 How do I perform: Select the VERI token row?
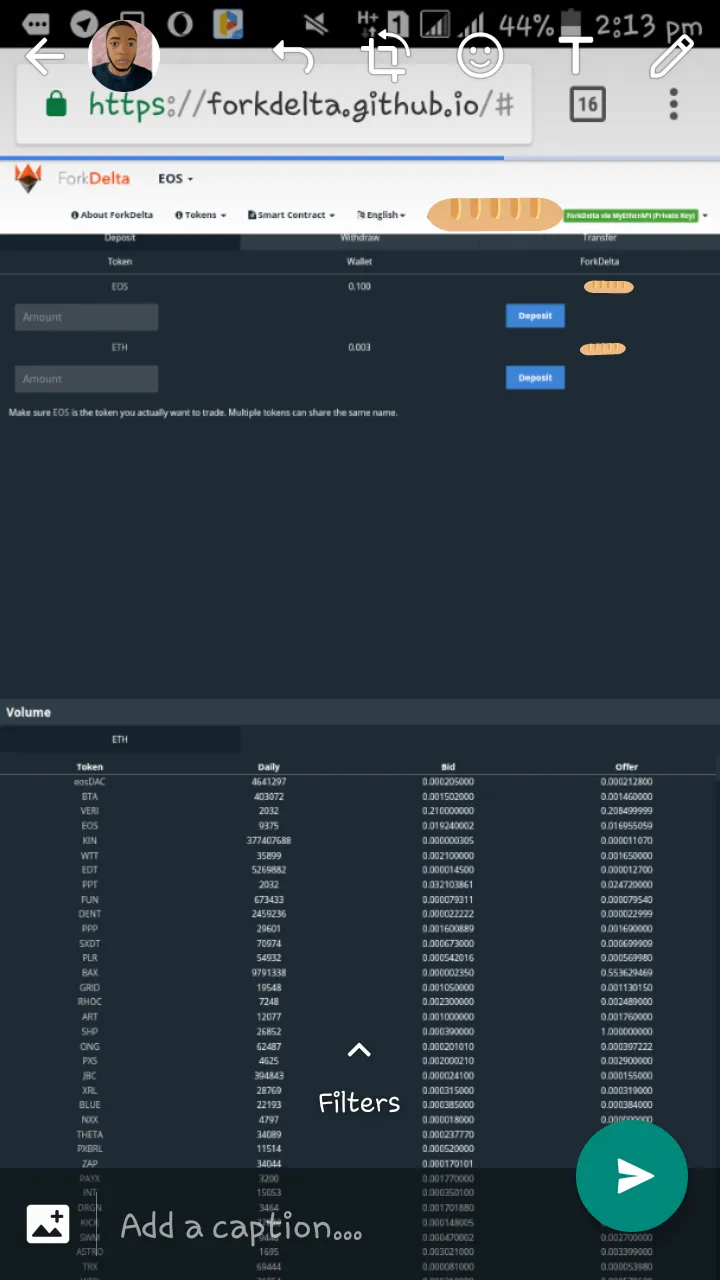pyautogui.click(x=360, y=811)
